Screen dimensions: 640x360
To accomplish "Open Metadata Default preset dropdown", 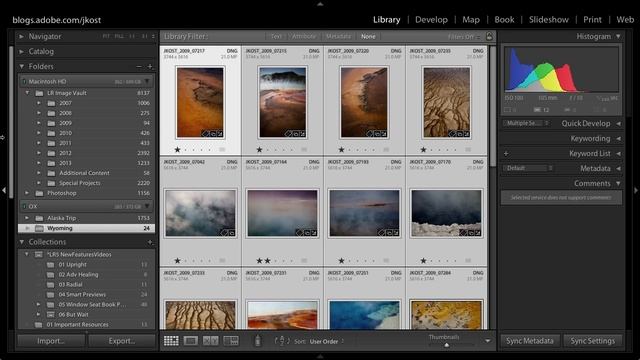I will 528,168.
